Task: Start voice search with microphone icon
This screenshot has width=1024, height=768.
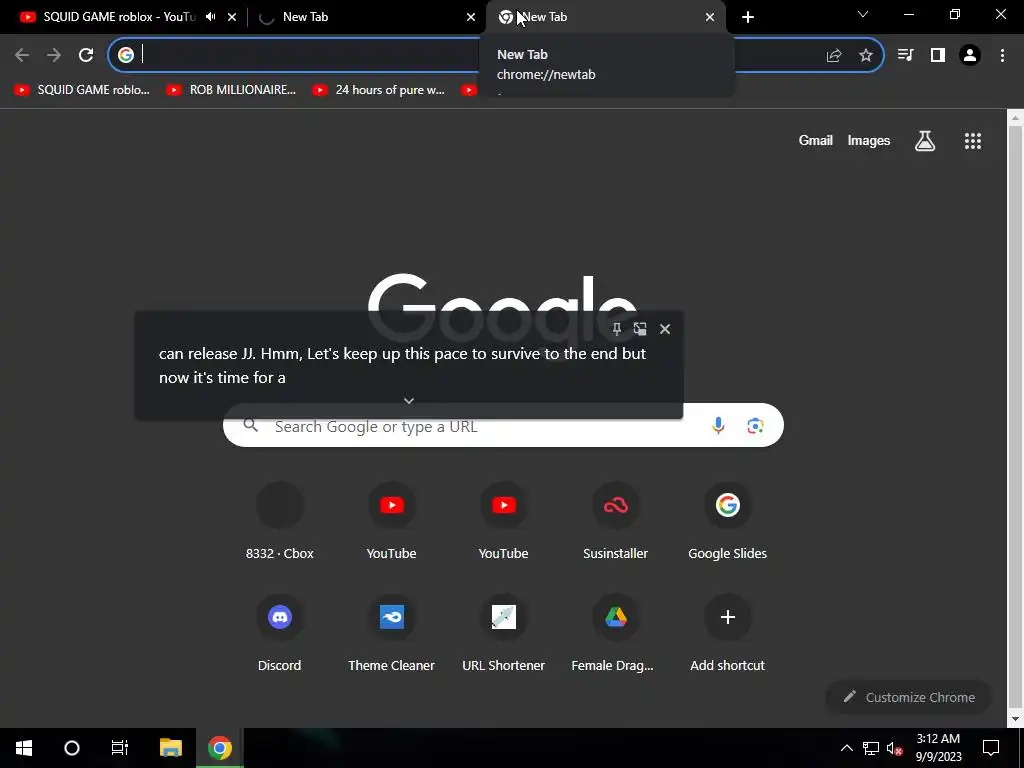Action: (718, 426)
